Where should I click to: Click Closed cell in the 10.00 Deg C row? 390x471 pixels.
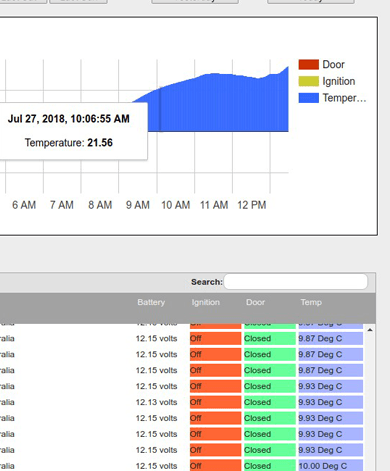pos(270,466)
